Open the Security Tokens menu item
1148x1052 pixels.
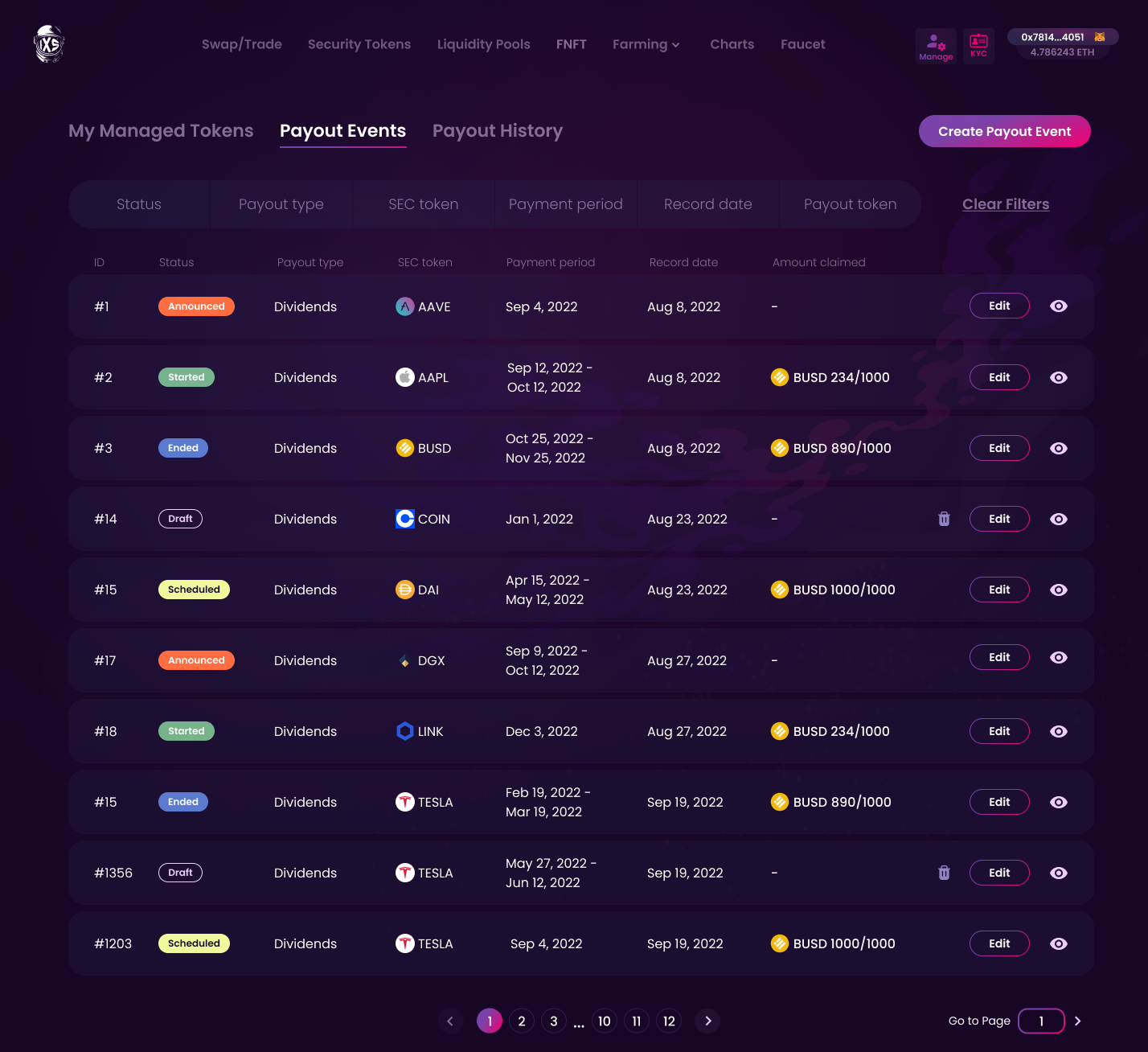359,44
